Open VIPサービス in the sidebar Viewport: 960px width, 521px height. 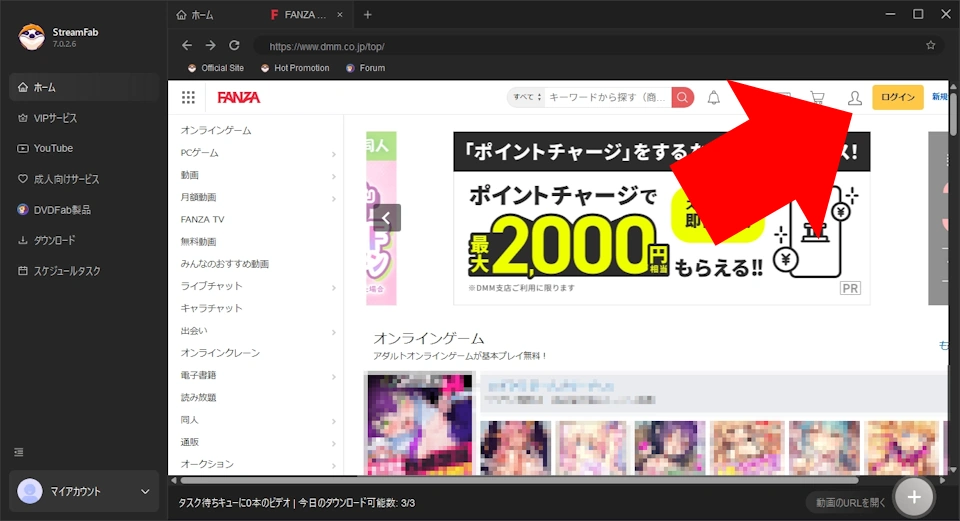click(84, 118)
